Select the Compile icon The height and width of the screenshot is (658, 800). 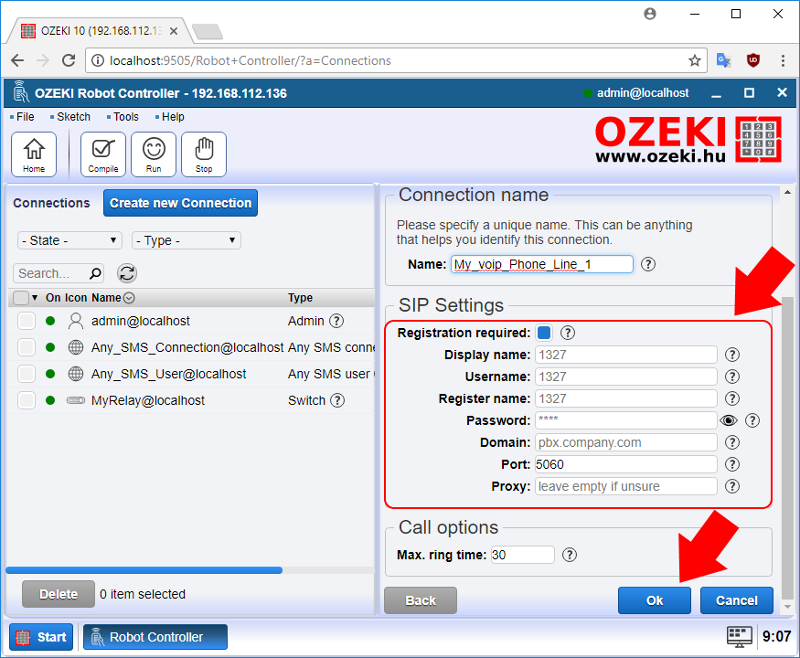(x=103, y=152)
